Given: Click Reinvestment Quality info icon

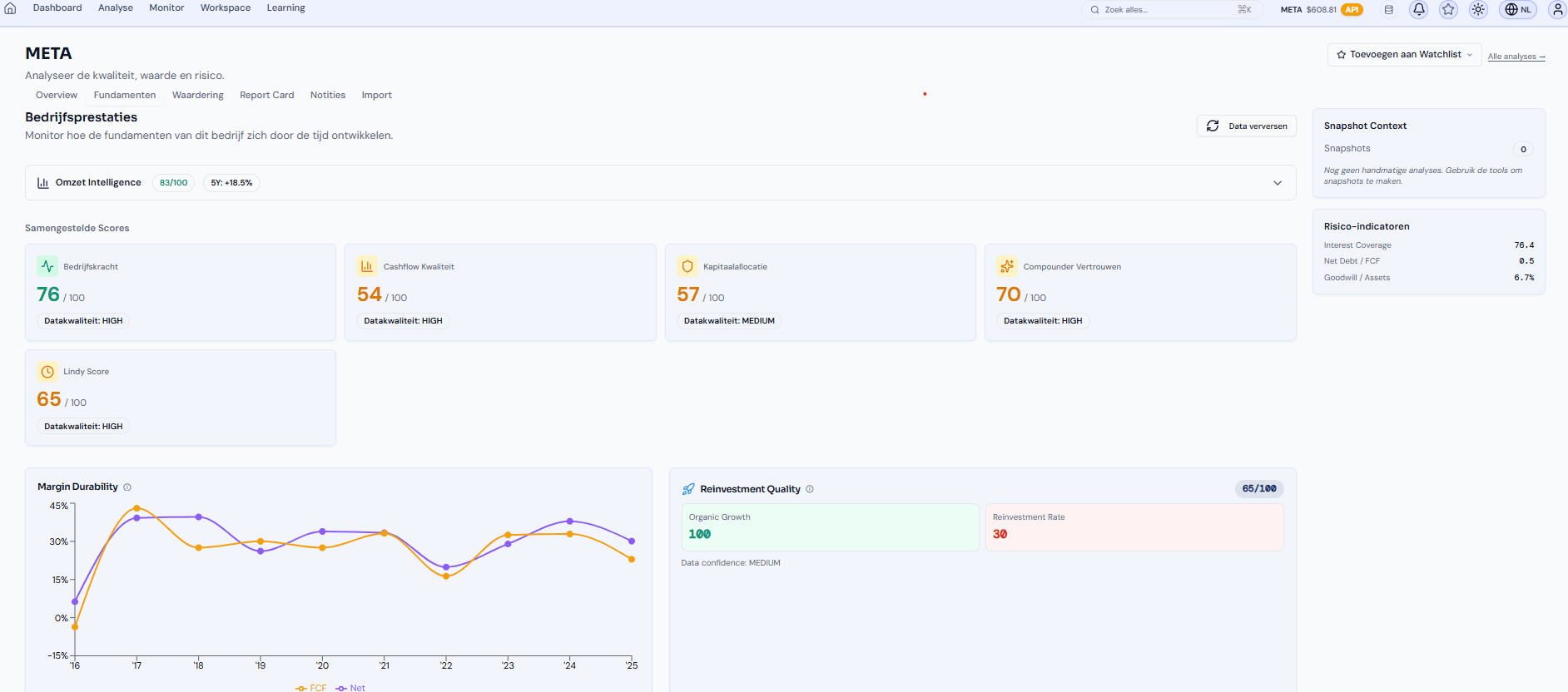Looking at the screenshot, I should 810,489.
